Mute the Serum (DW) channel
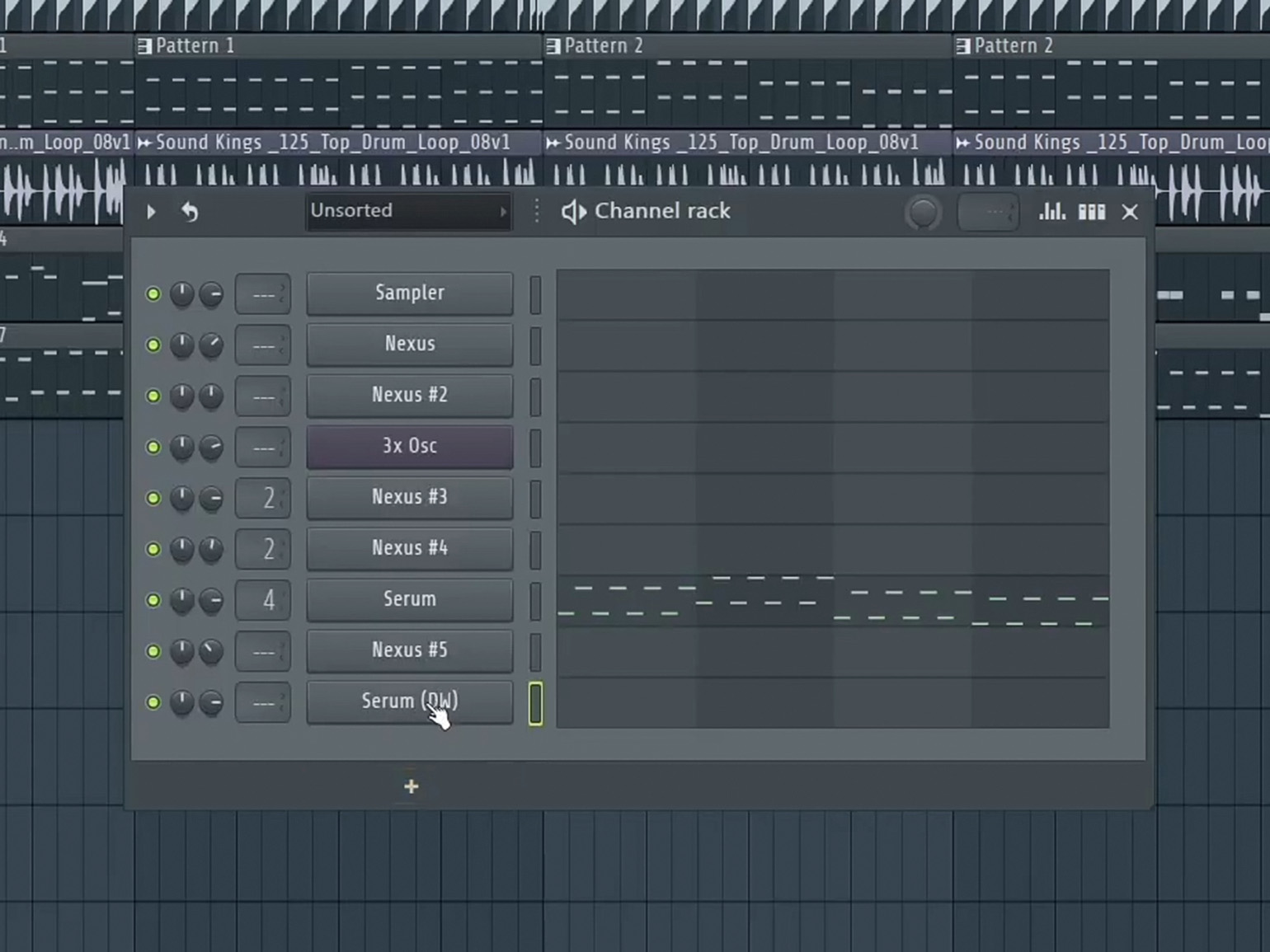Image resolution: width=1270 pixels, height=952 pixels. point(153,703)
